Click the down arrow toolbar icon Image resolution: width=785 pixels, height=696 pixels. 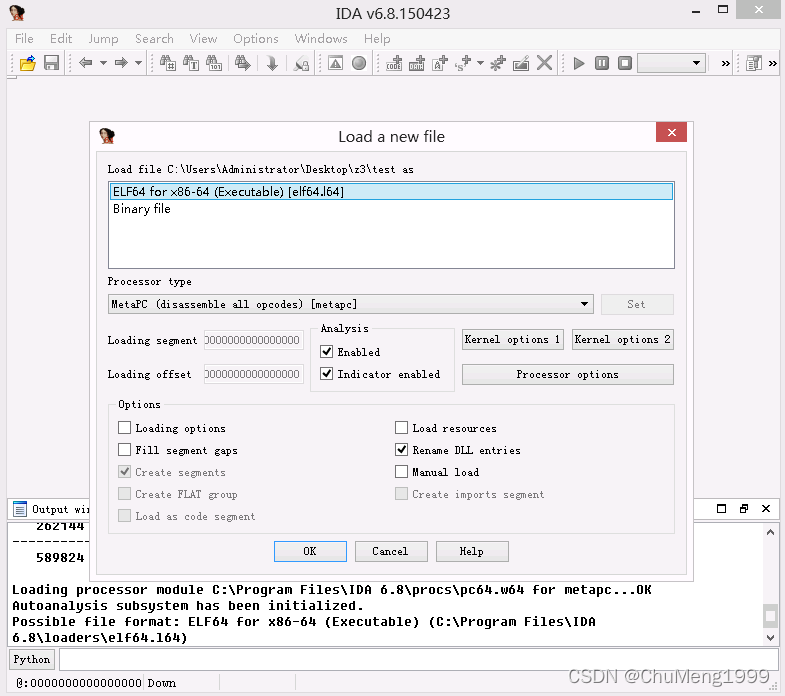(272, 63)
